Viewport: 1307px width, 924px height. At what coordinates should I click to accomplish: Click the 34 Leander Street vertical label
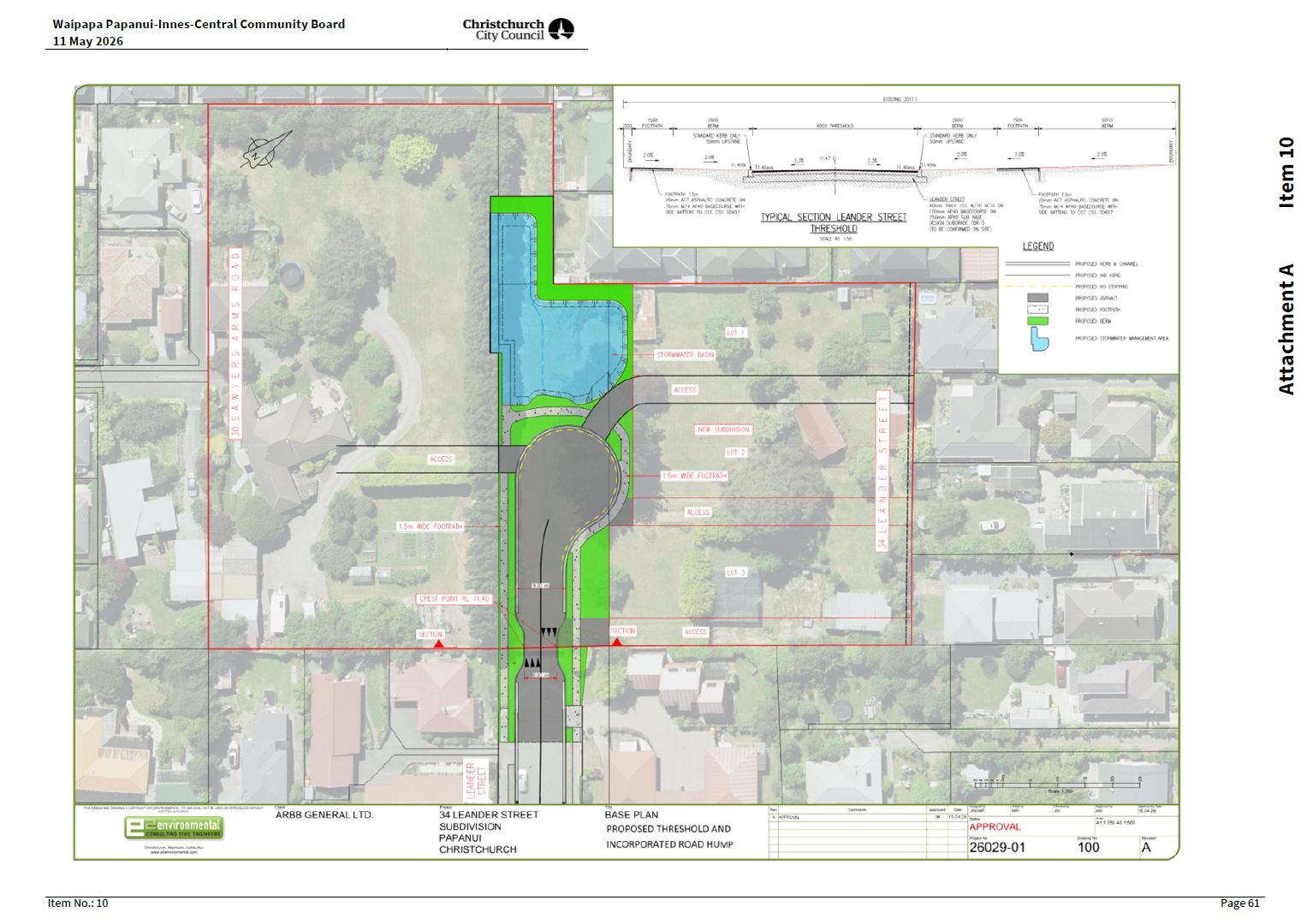(883, 471)
